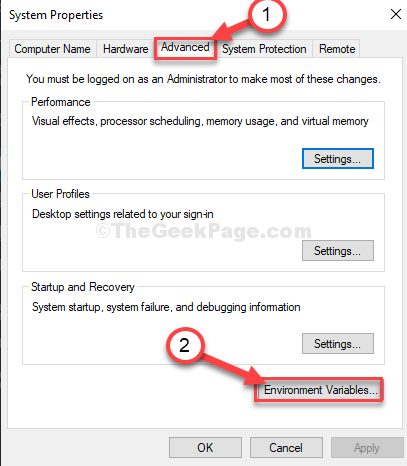Click the User Profiles group label
407x466 pixels.
[60, 194]
